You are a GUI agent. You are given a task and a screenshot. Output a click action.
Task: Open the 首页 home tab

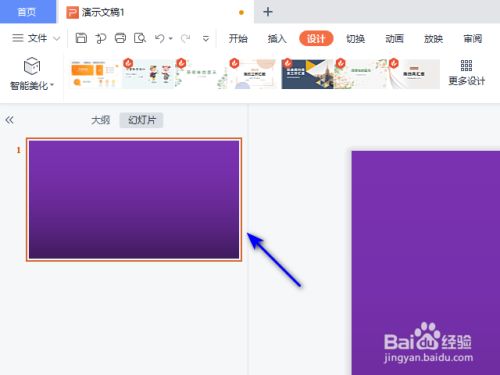click(x=27, y=12)
